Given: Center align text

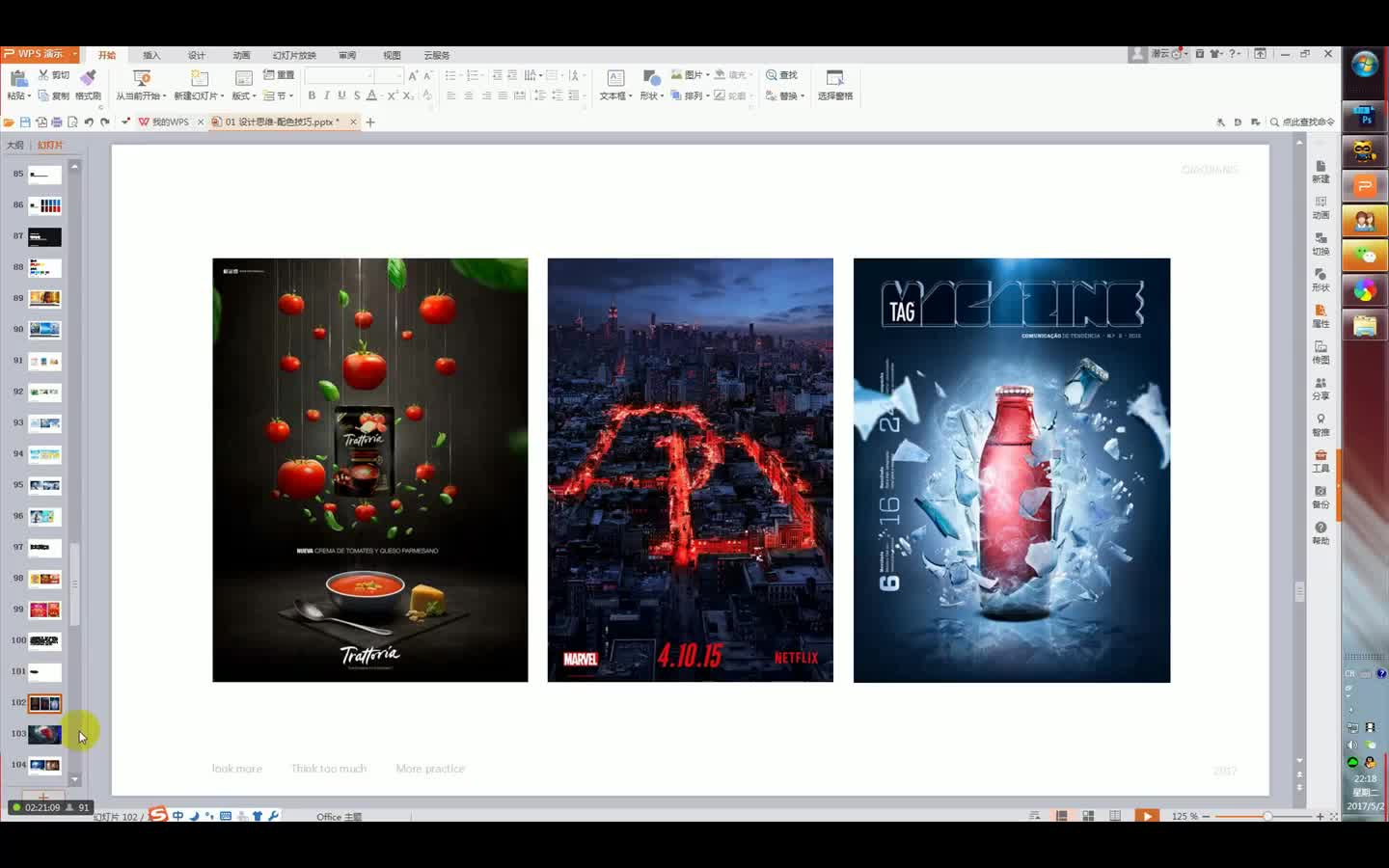Looking at the screenshot, I should (x=469, y=95).
